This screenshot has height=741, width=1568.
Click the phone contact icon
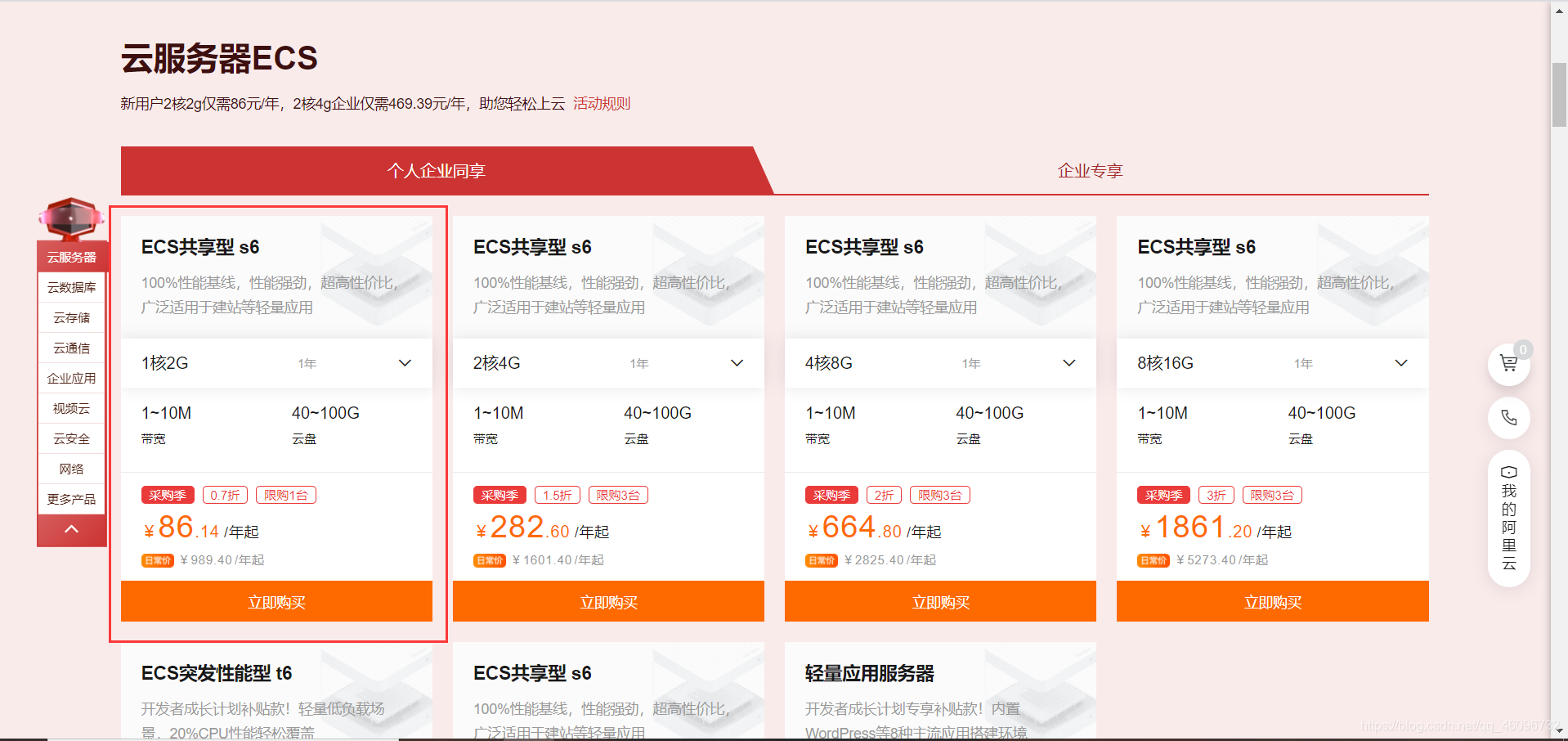[1508, 418]
